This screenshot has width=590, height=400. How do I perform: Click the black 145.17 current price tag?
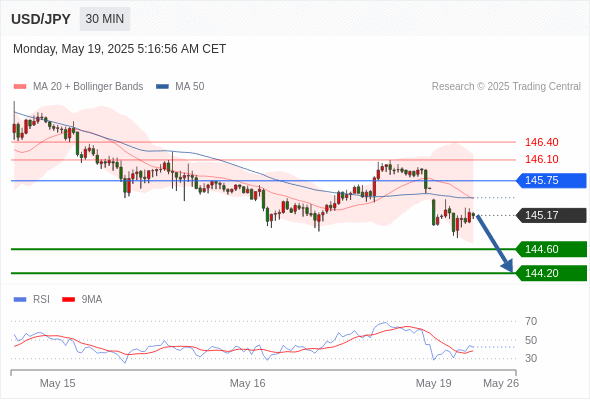[551, 215]
